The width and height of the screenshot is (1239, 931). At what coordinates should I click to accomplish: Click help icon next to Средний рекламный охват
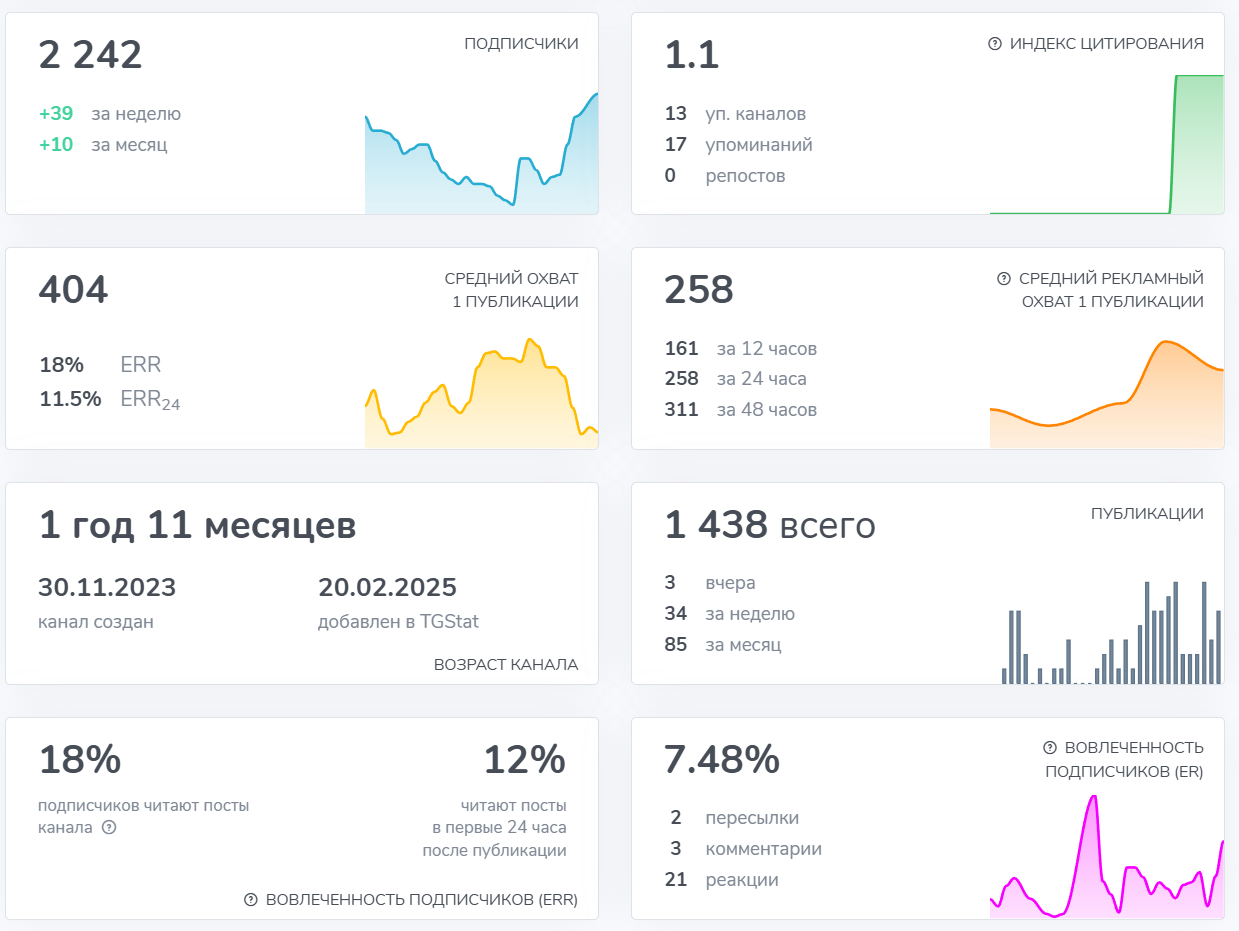click(x=1004, y=279)
